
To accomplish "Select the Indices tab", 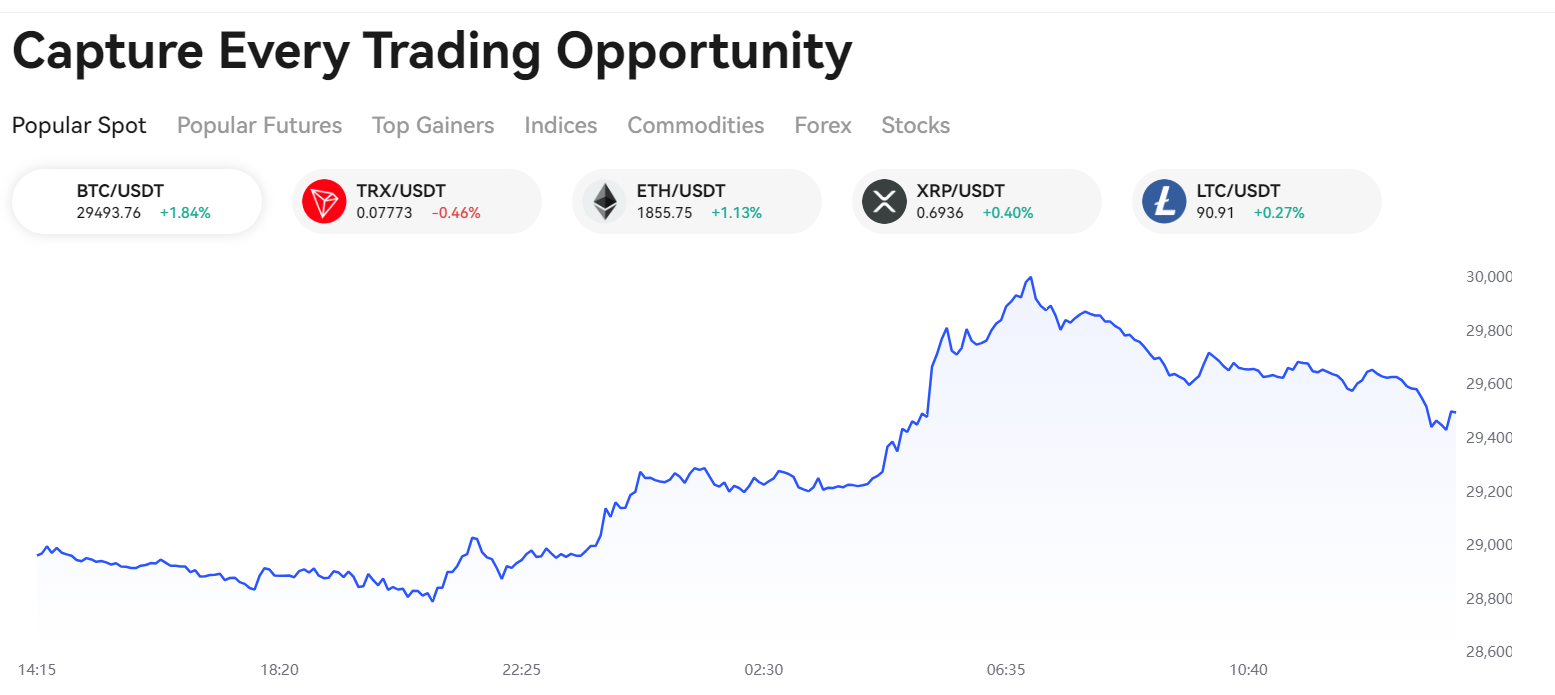I will pos(560,125).
